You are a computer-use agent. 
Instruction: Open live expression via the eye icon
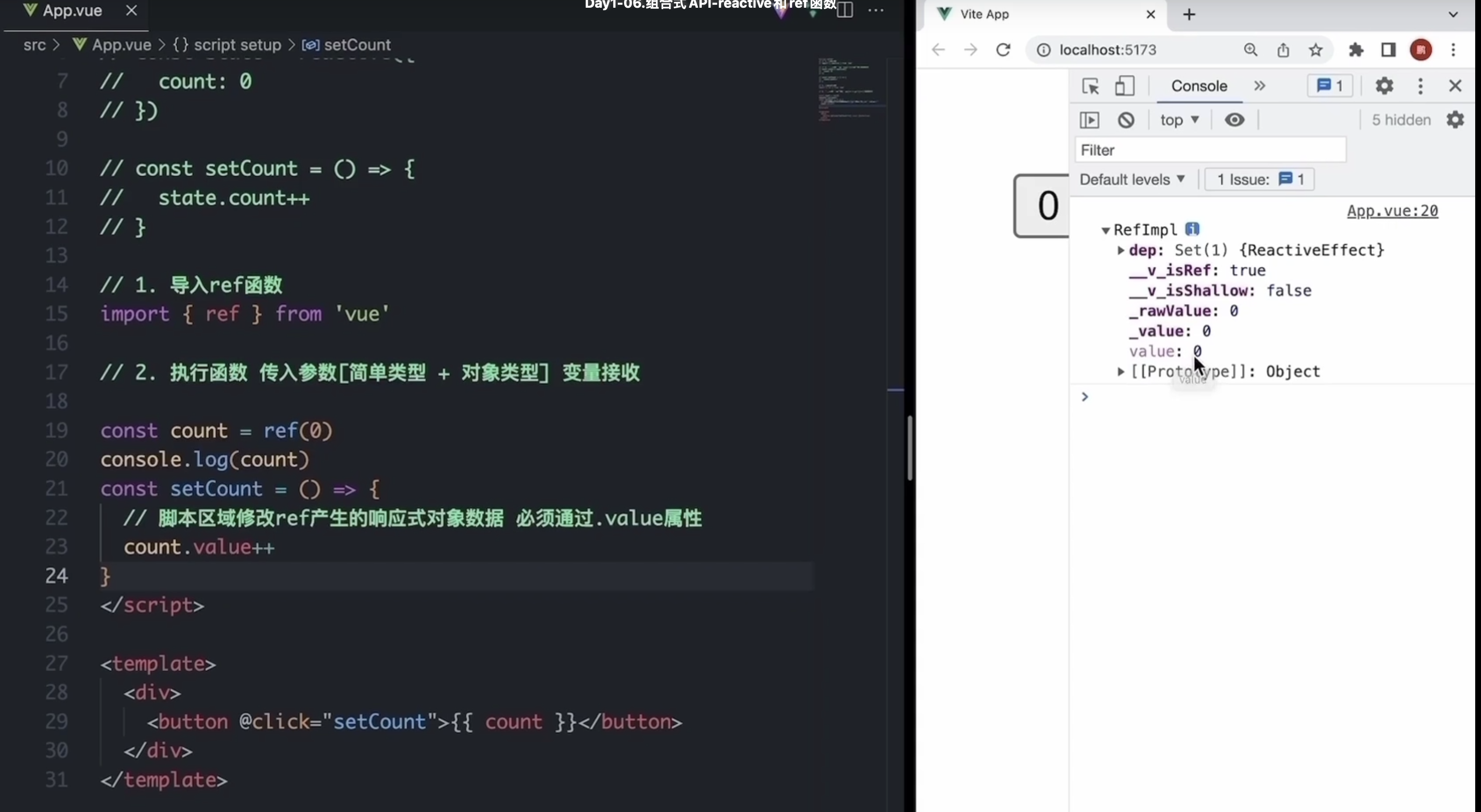[x=1234, y=120]
